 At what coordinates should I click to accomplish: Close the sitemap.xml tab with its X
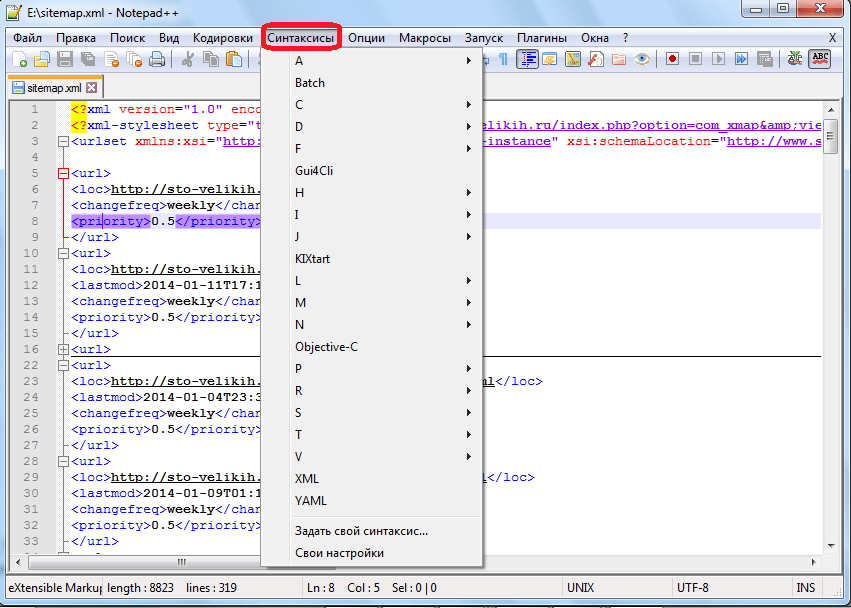tap(92, 88)
